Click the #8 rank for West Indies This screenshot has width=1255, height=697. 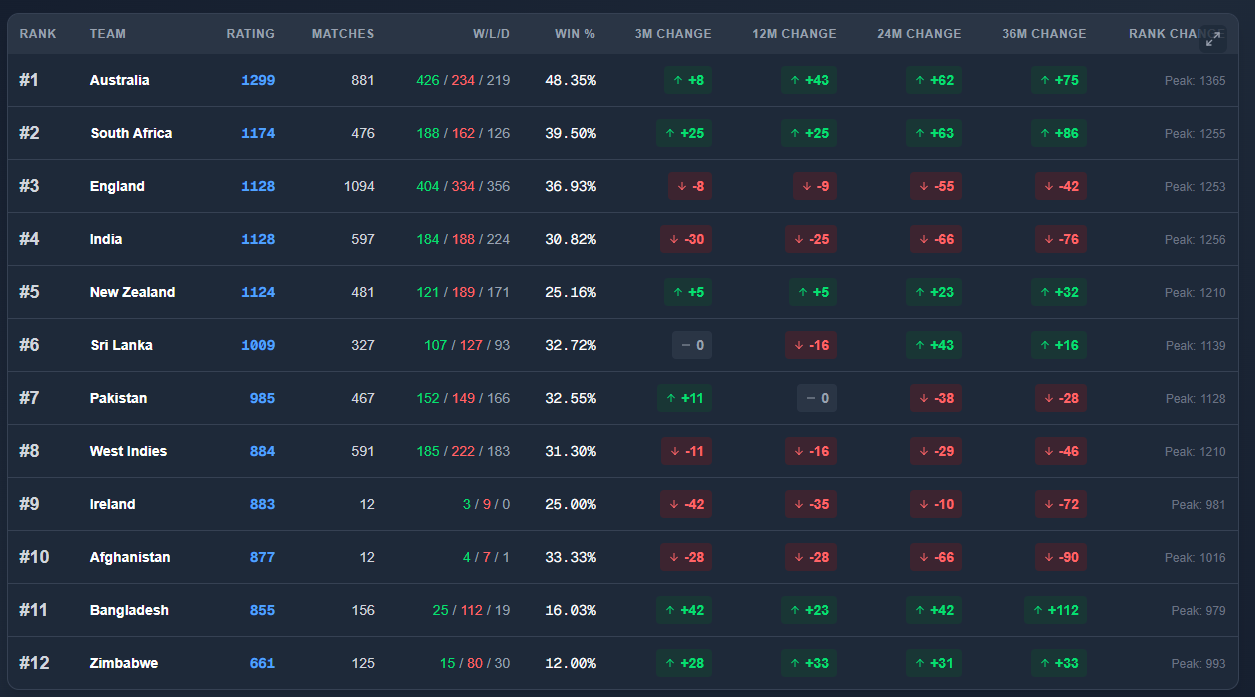pyautogui.click(x=29, y=451)
